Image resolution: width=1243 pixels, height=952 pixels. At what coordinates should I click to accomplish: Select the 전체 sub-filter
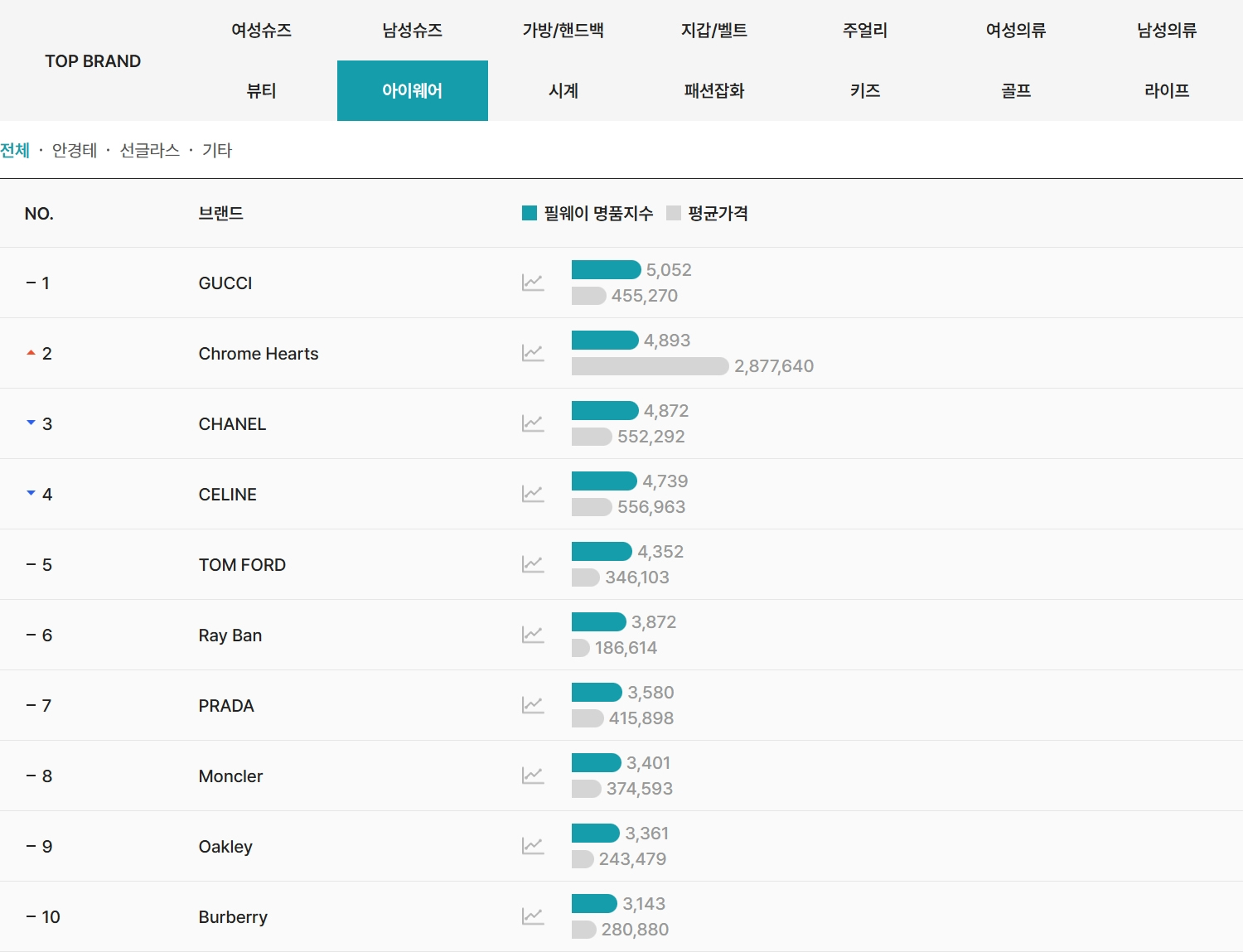tap(15, 150)
